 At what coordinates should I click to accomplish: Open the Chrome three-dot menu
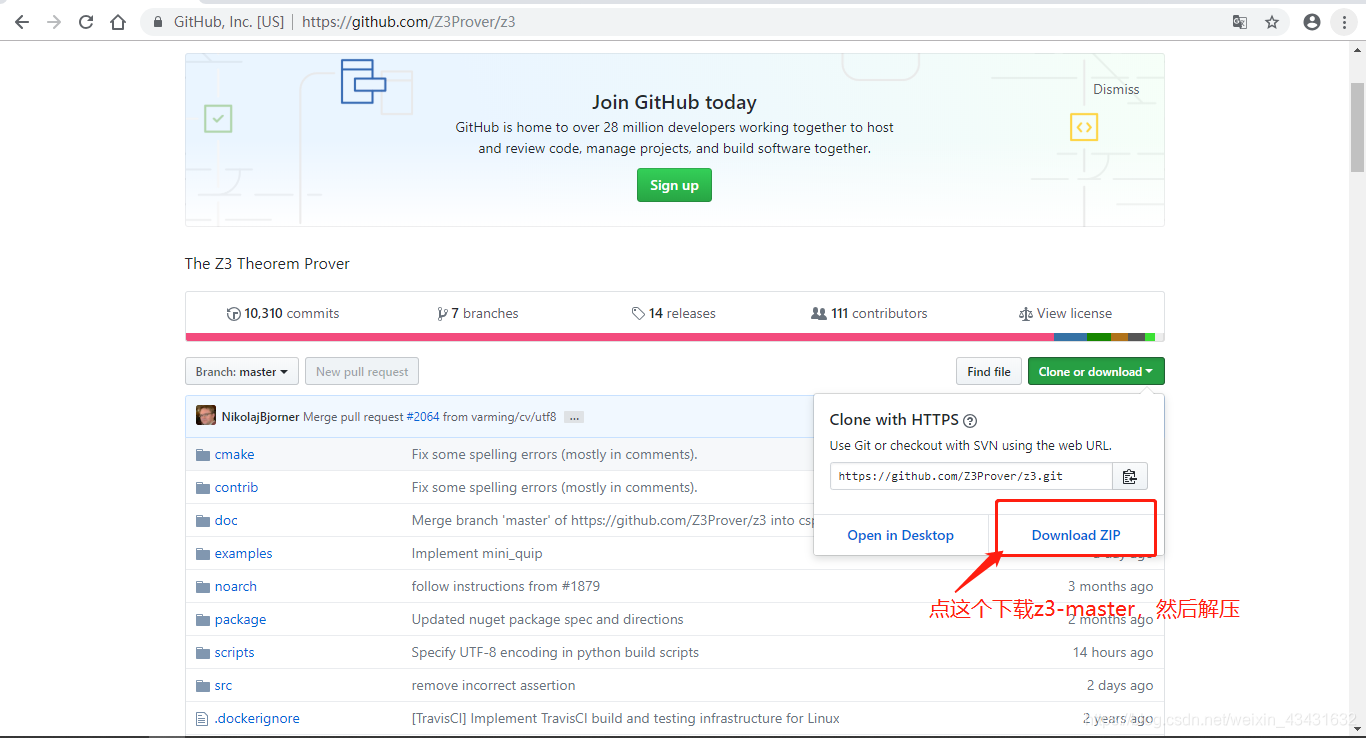coord(1345,22)
